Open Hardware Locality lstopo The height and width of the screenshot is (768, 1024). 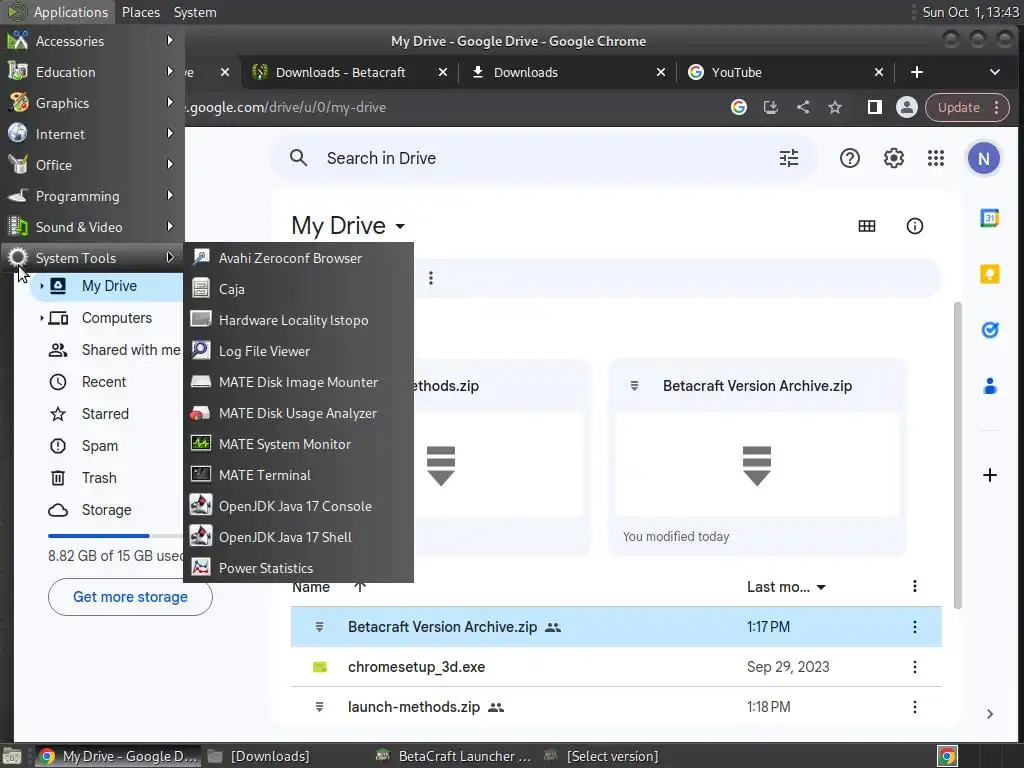pyautogui.click(x=298, y=320)
